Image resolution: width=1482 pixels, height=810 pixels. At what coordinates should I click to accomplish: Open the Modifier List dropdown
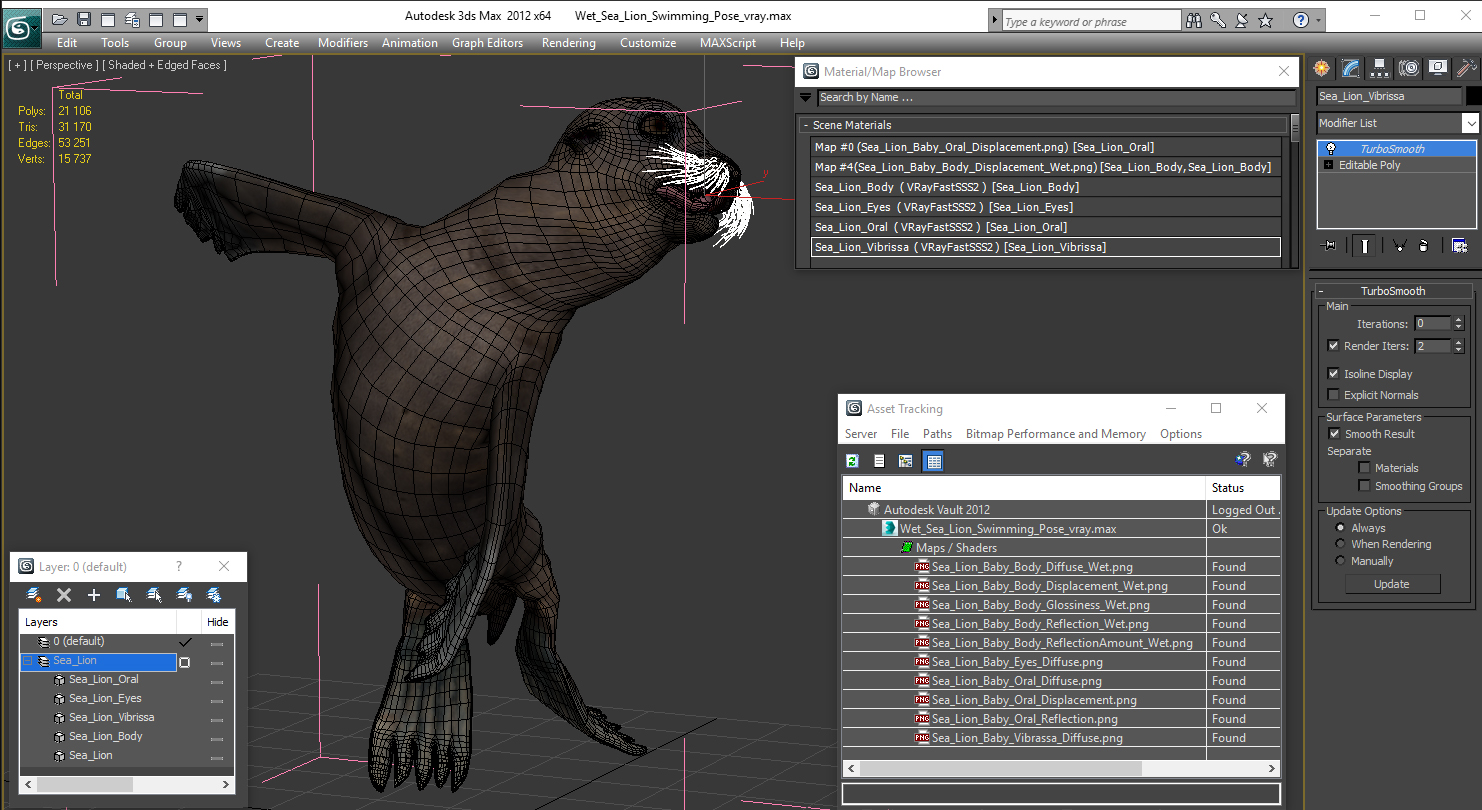1470,123
